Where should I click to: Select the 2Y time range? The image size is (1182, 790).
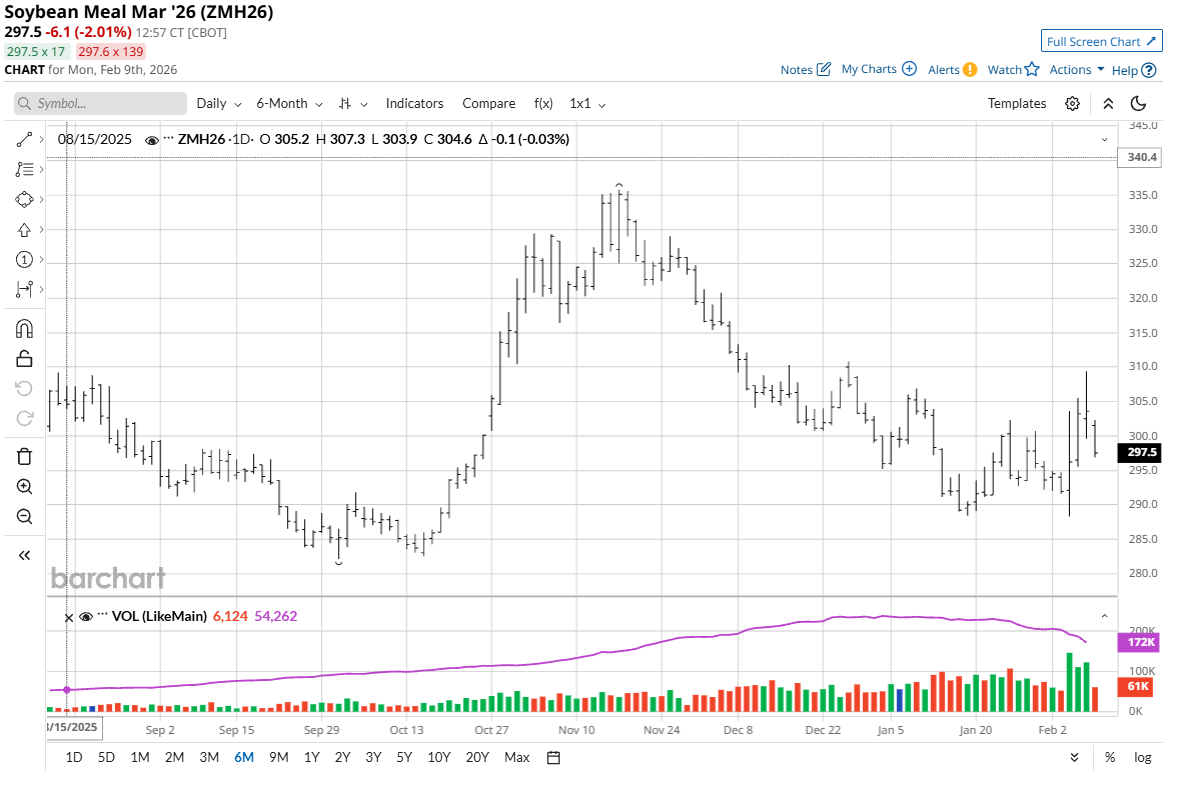point(342,758)
